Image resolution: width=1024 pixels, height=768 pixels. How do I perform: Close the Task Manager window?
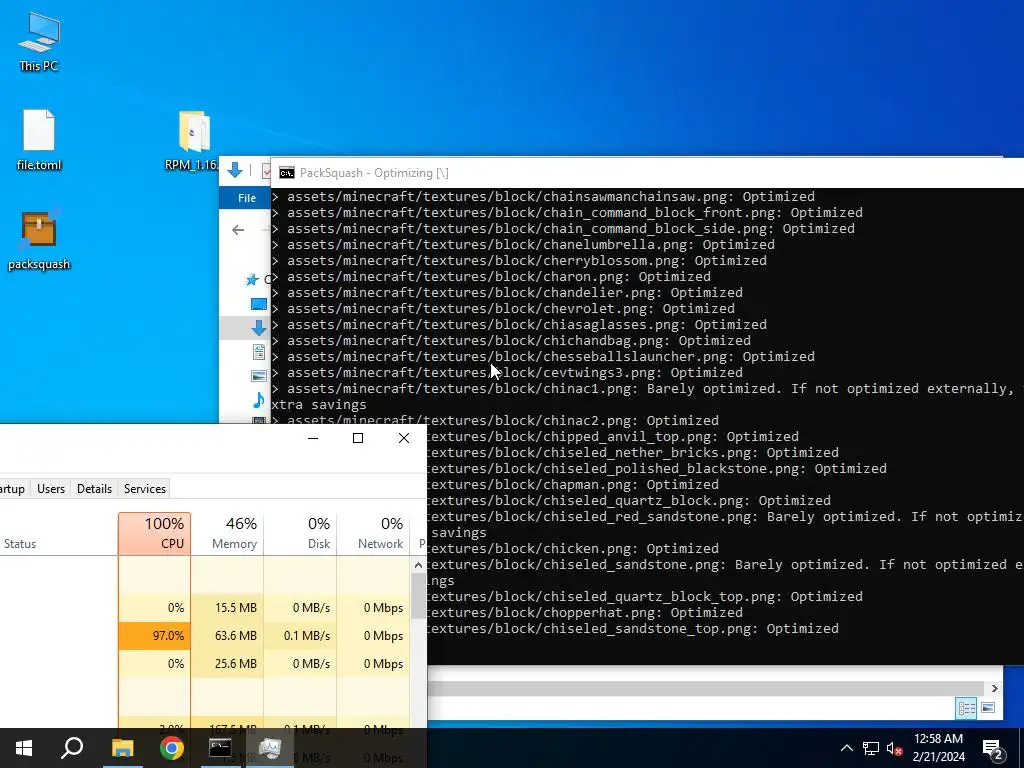404,438
